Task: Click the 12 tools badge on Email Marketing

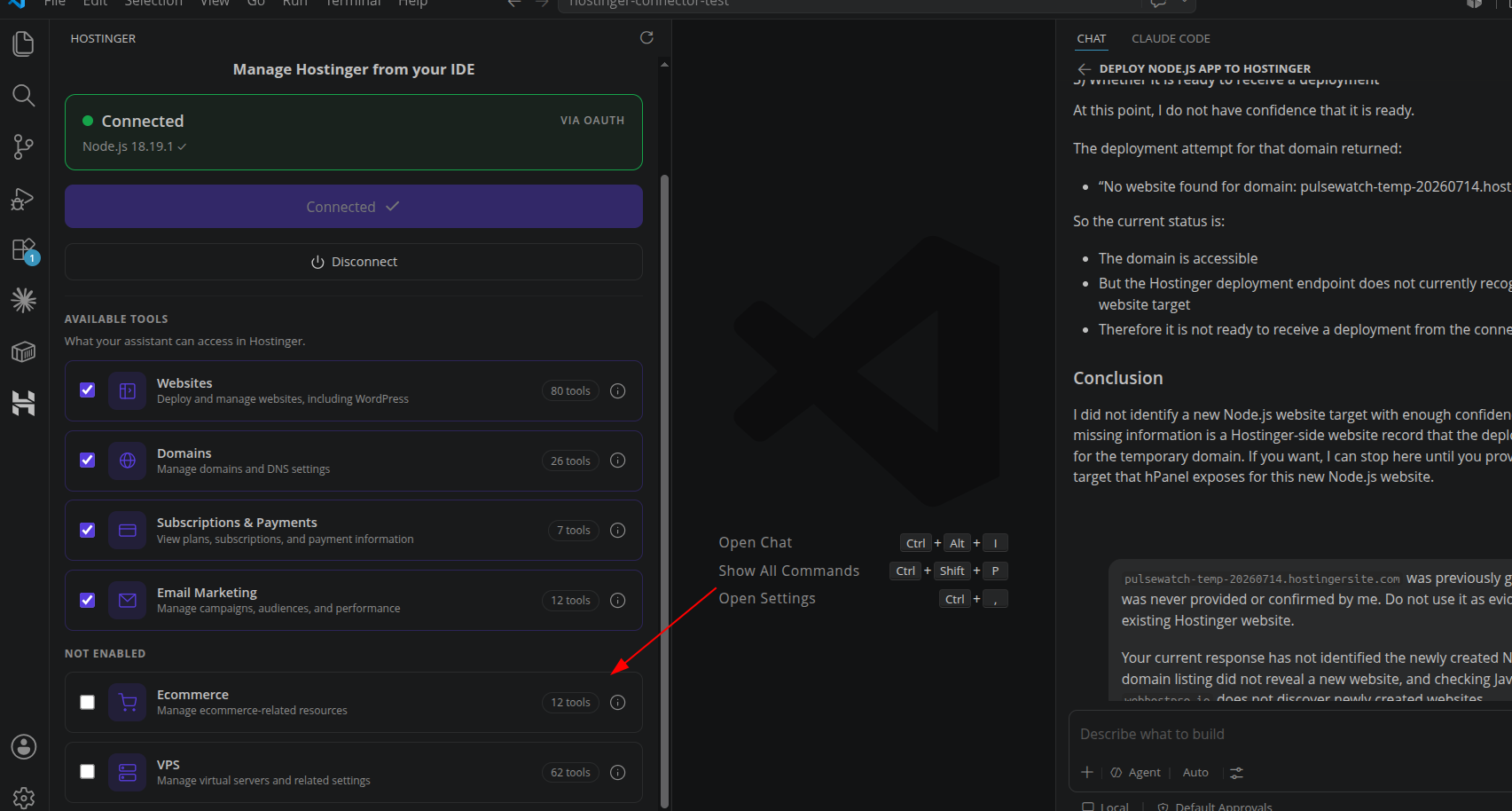Action: coord(570,601)
